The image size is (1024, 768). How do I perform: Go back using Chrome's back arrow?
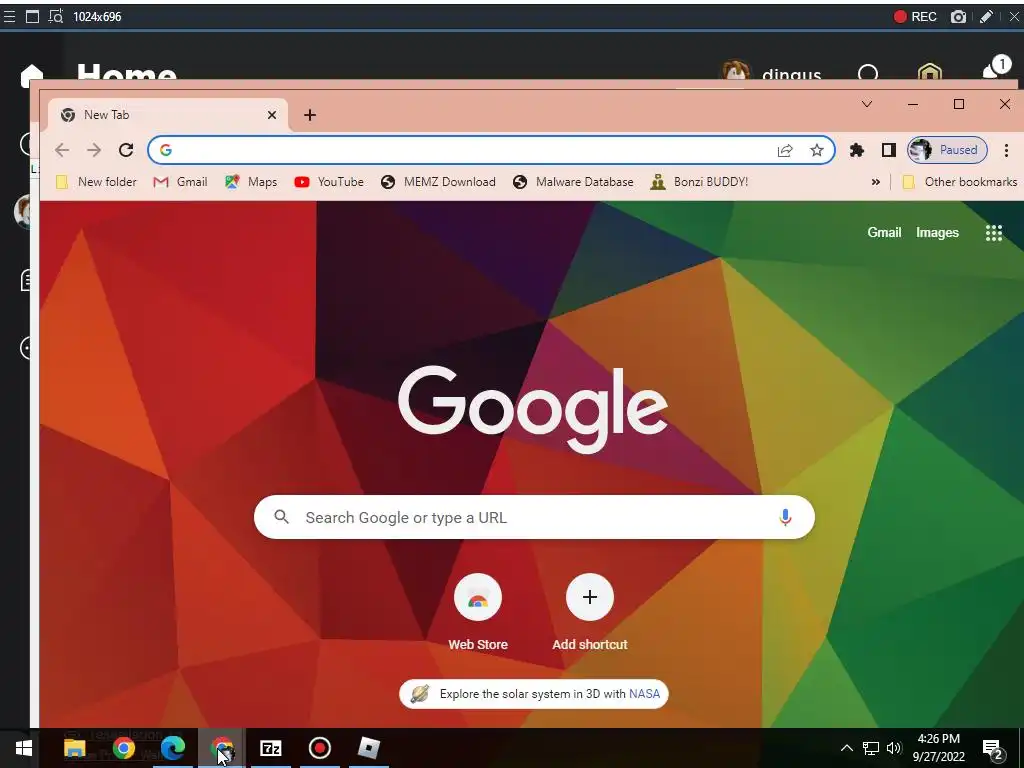[x=62, y=150]
